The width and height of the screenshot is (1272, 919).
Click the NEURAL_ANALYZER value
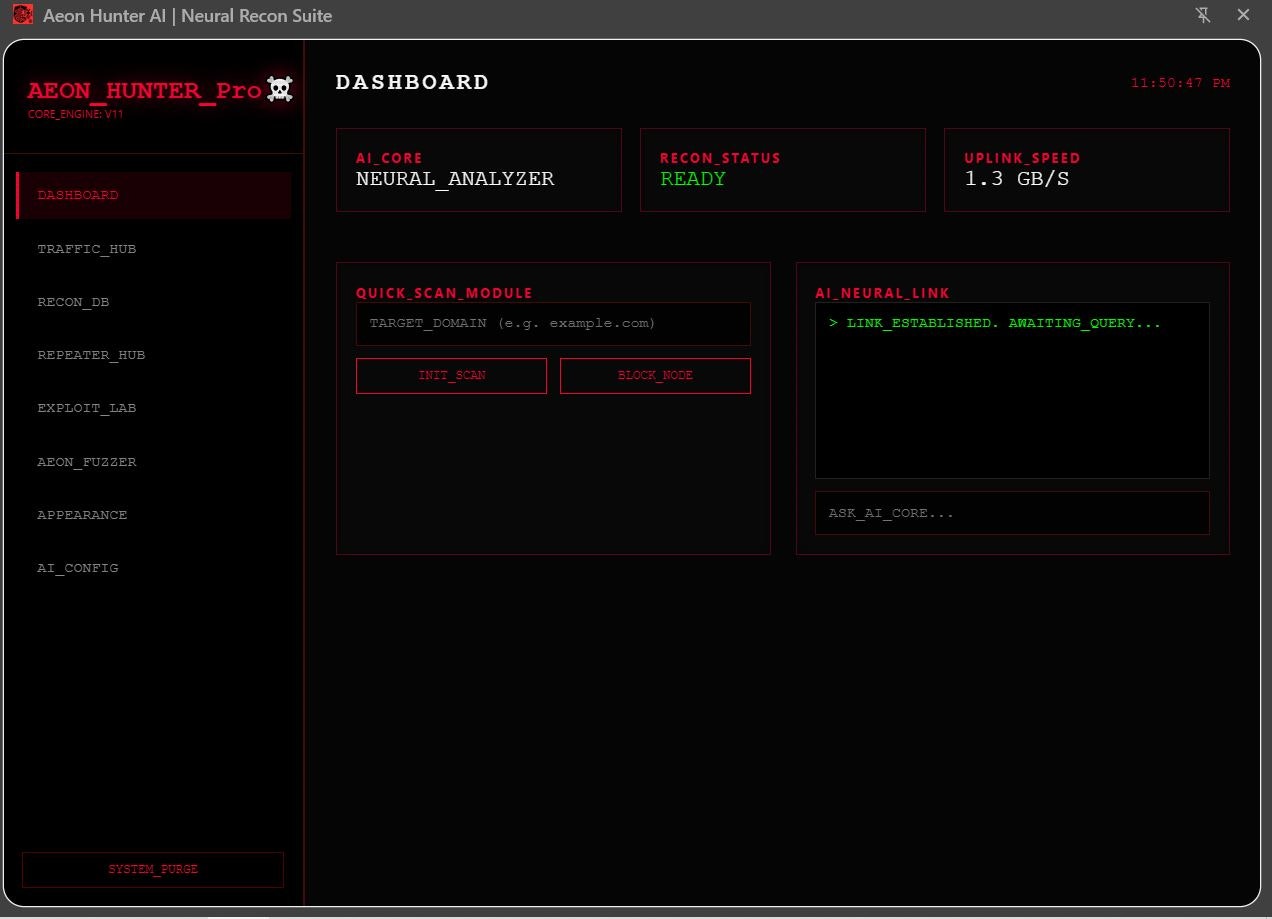[455, 179]
